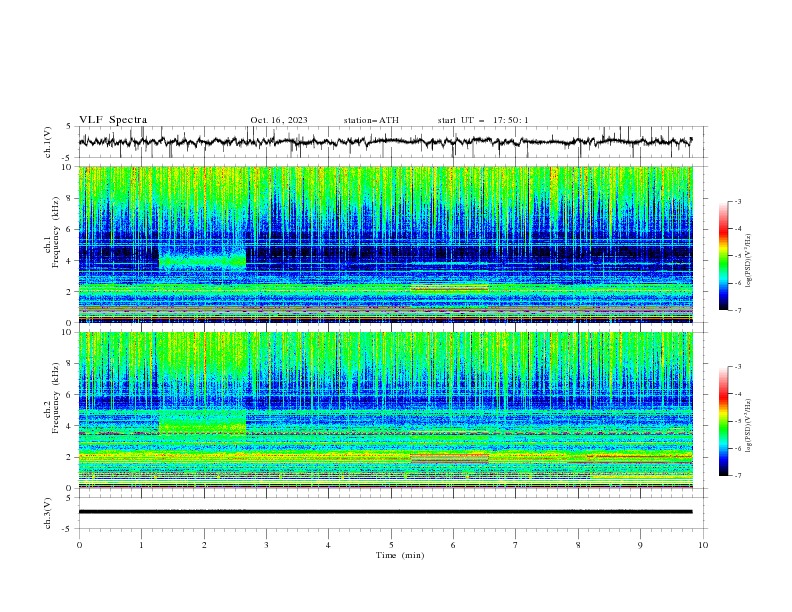Image resolution: width=792 pixels, height=612 pixels.
Task: Click the 'Oct. 16, 2023' date label
Action: [x=279, y=120]
